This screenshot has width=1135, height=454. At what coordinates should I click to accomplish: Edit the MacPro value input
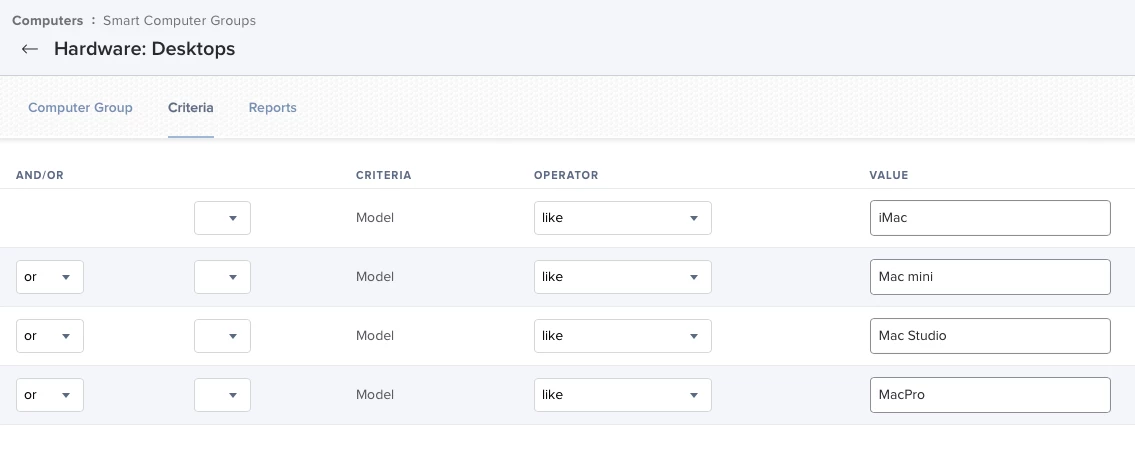click(990, 395)
